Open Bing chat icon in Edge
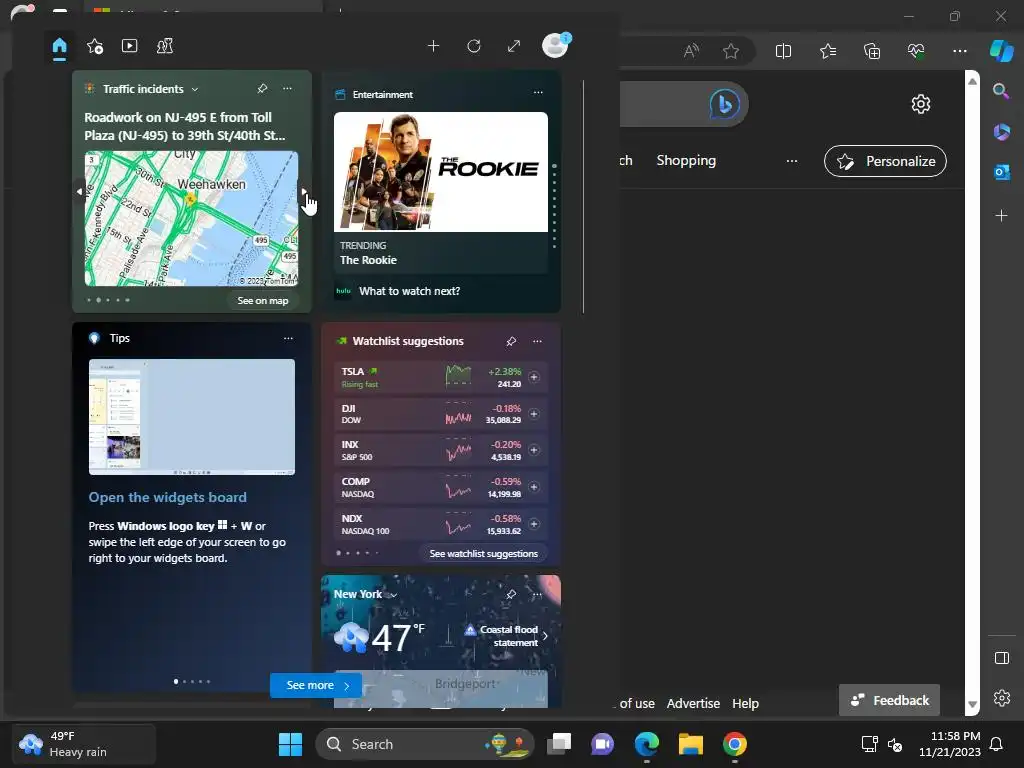 pos(724,104)
